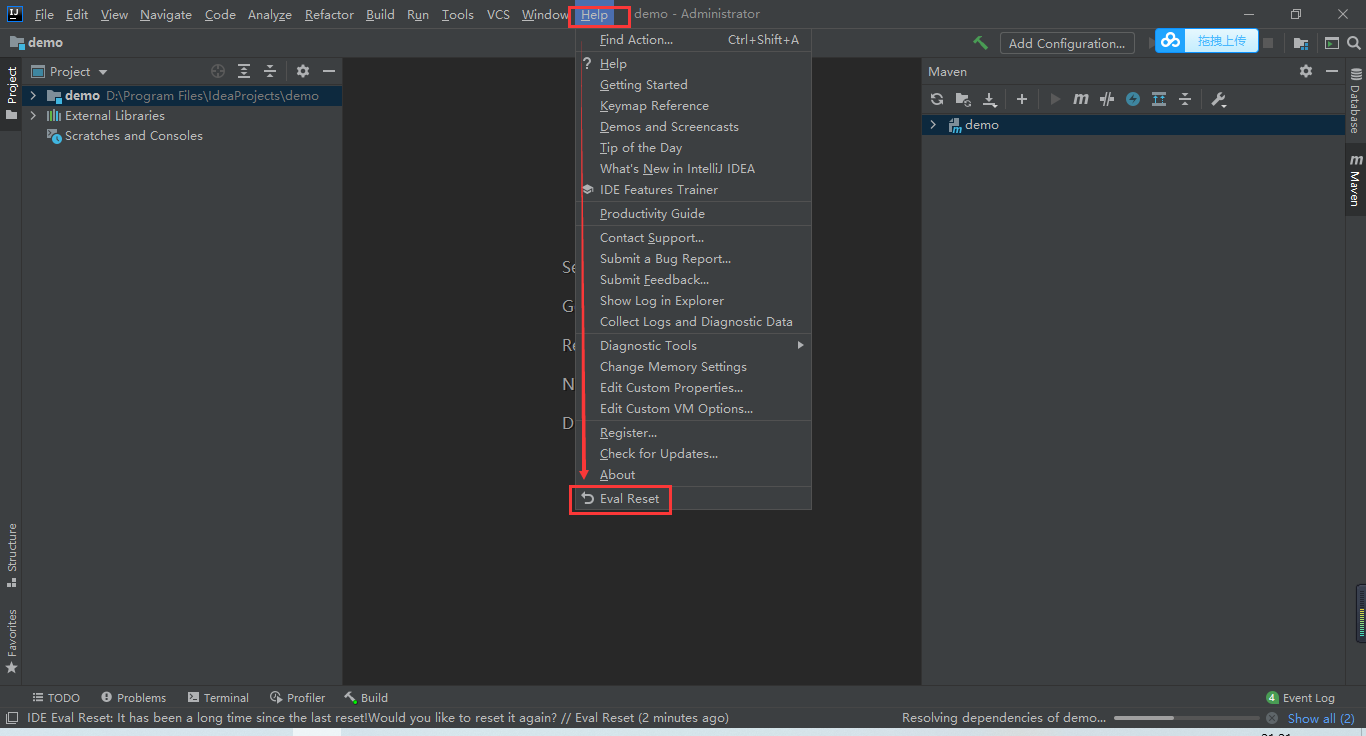Open Profiler tool window
The height and width of the screenshot is (736, 1366).
coord(297,698)
